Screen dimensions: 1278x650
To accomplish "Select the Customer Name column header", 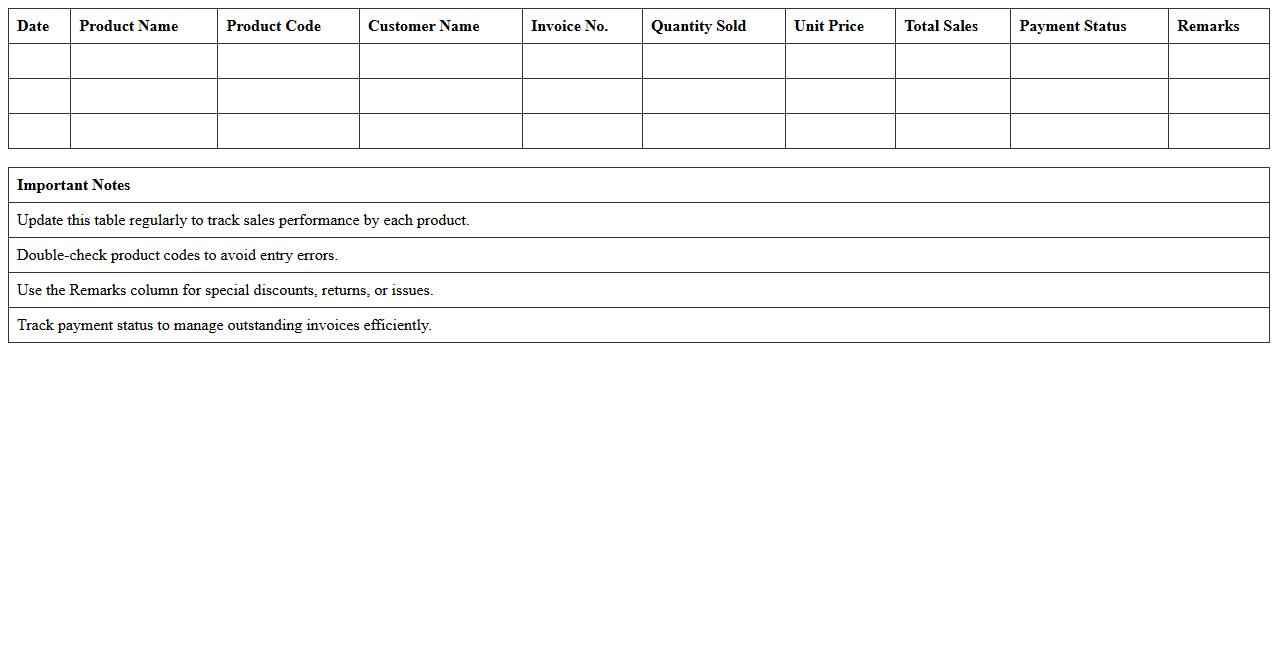I will coord(423,26).
